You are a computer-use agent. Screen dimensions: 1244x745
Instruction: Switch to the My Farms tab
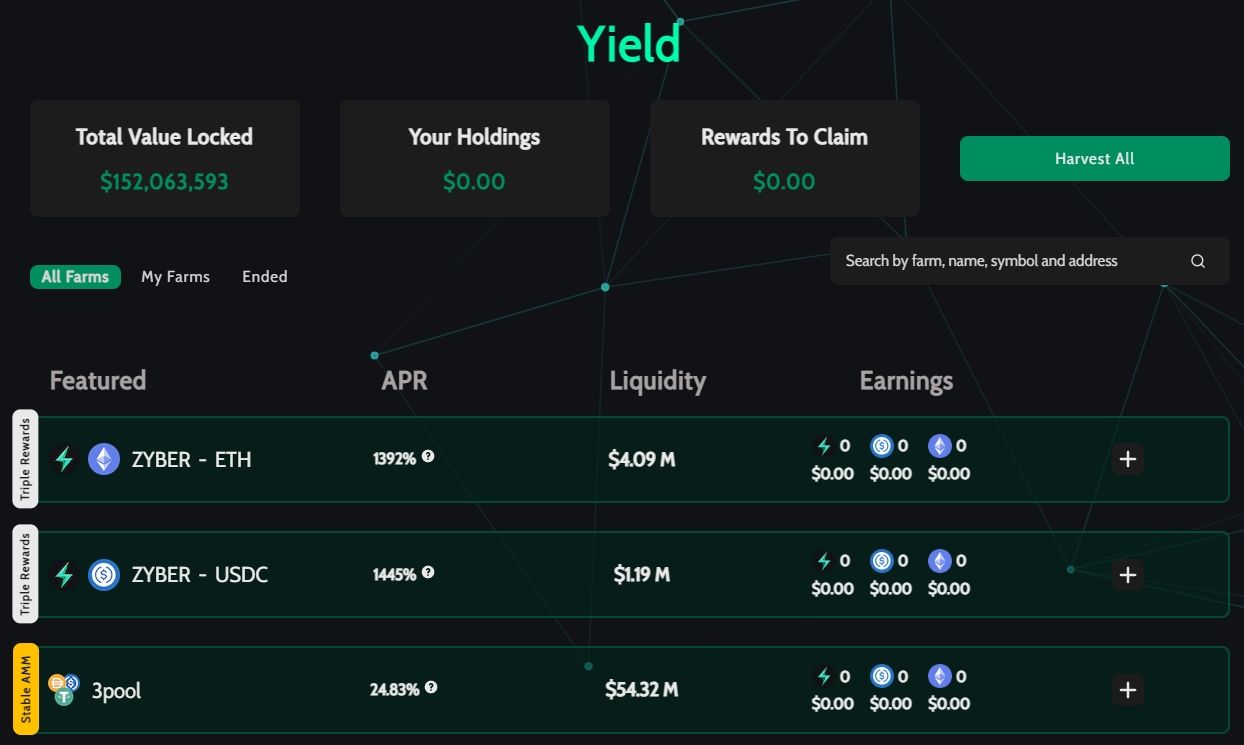[175, 277]
